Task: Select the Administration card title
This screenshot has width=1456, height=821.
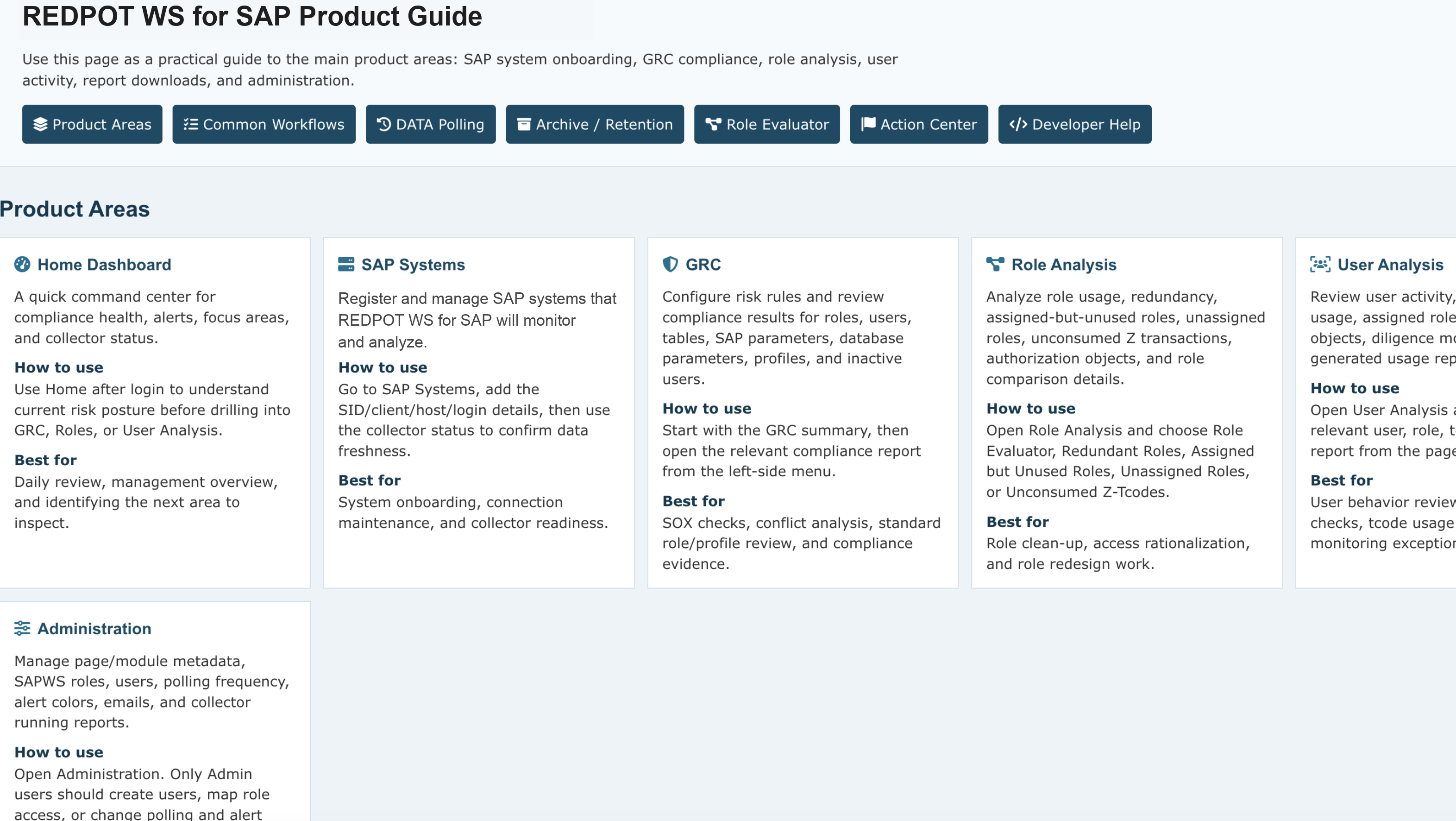Action: click(94, 629)
